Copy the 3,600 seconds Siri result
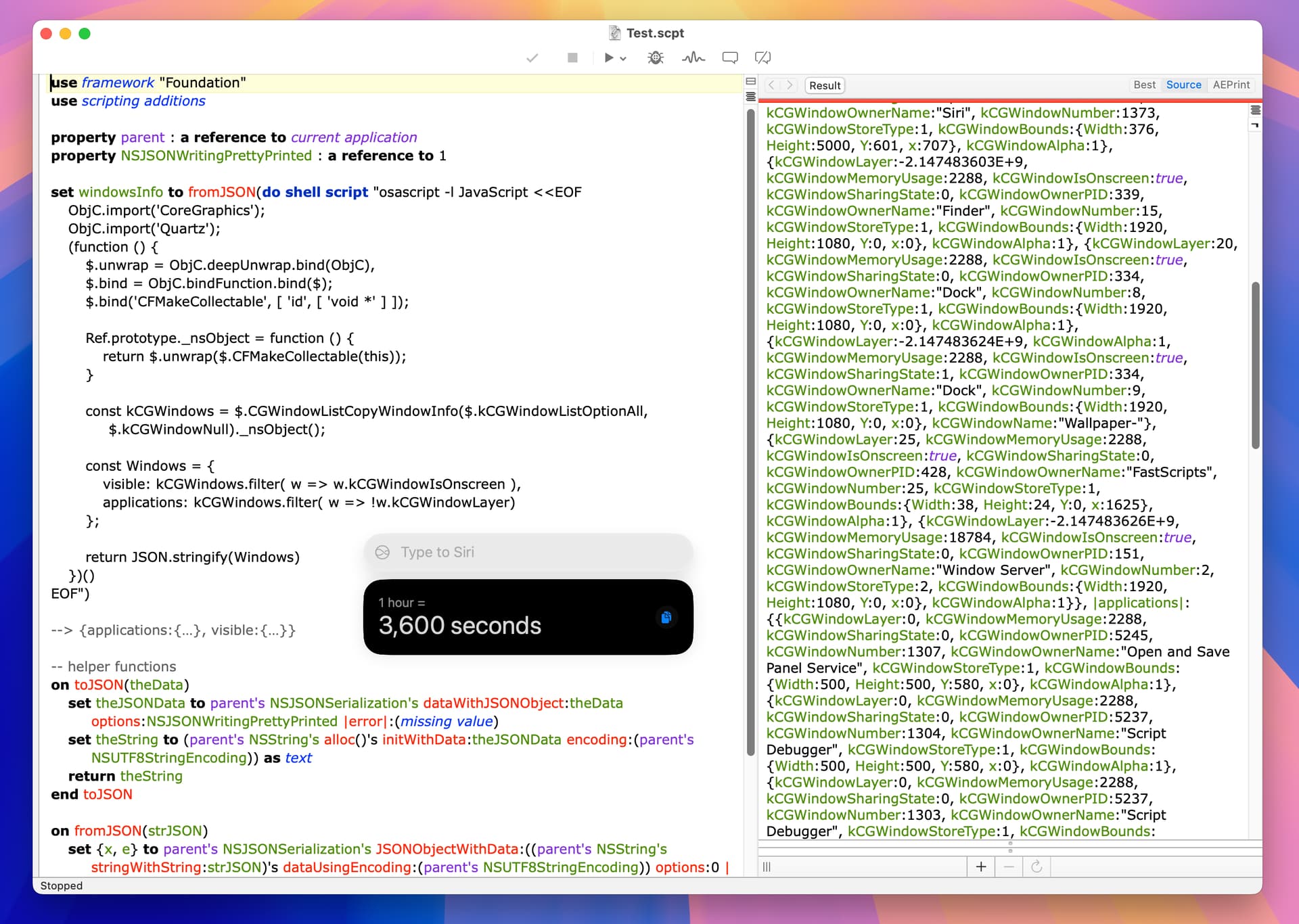The width and height of the screenshot is (1299, 924). (666, 617)
